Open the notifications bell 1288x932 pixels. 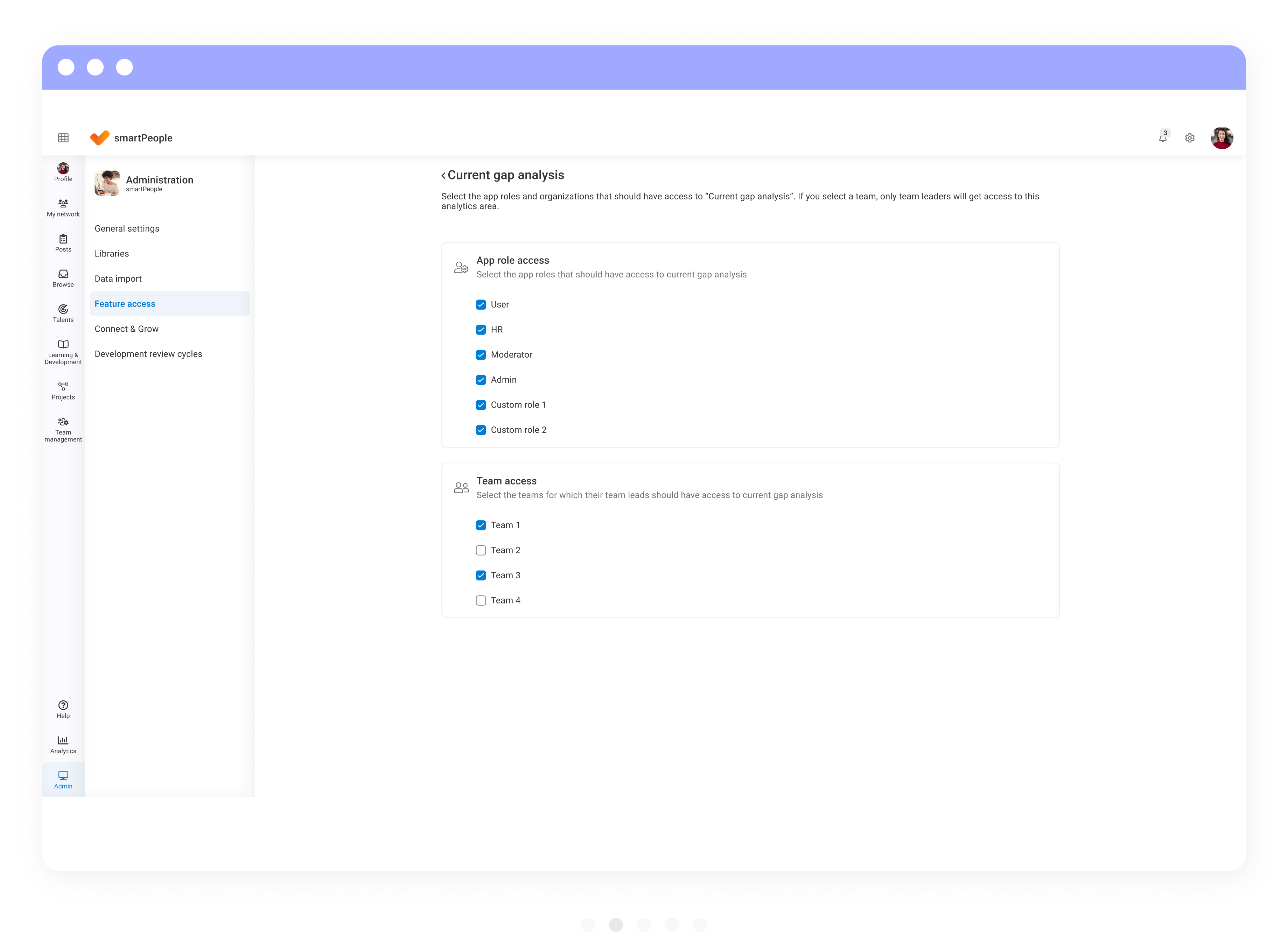(x=1163, y=138)
